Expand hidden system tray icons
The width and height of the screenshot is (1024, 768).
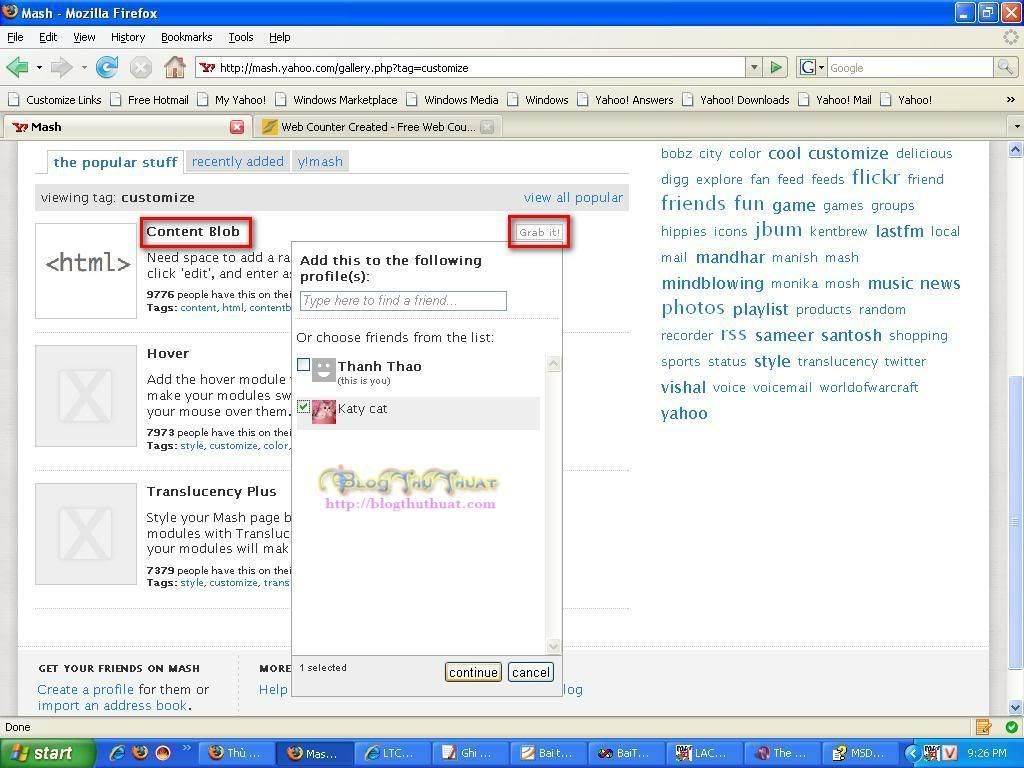click(x=914, y=753)
